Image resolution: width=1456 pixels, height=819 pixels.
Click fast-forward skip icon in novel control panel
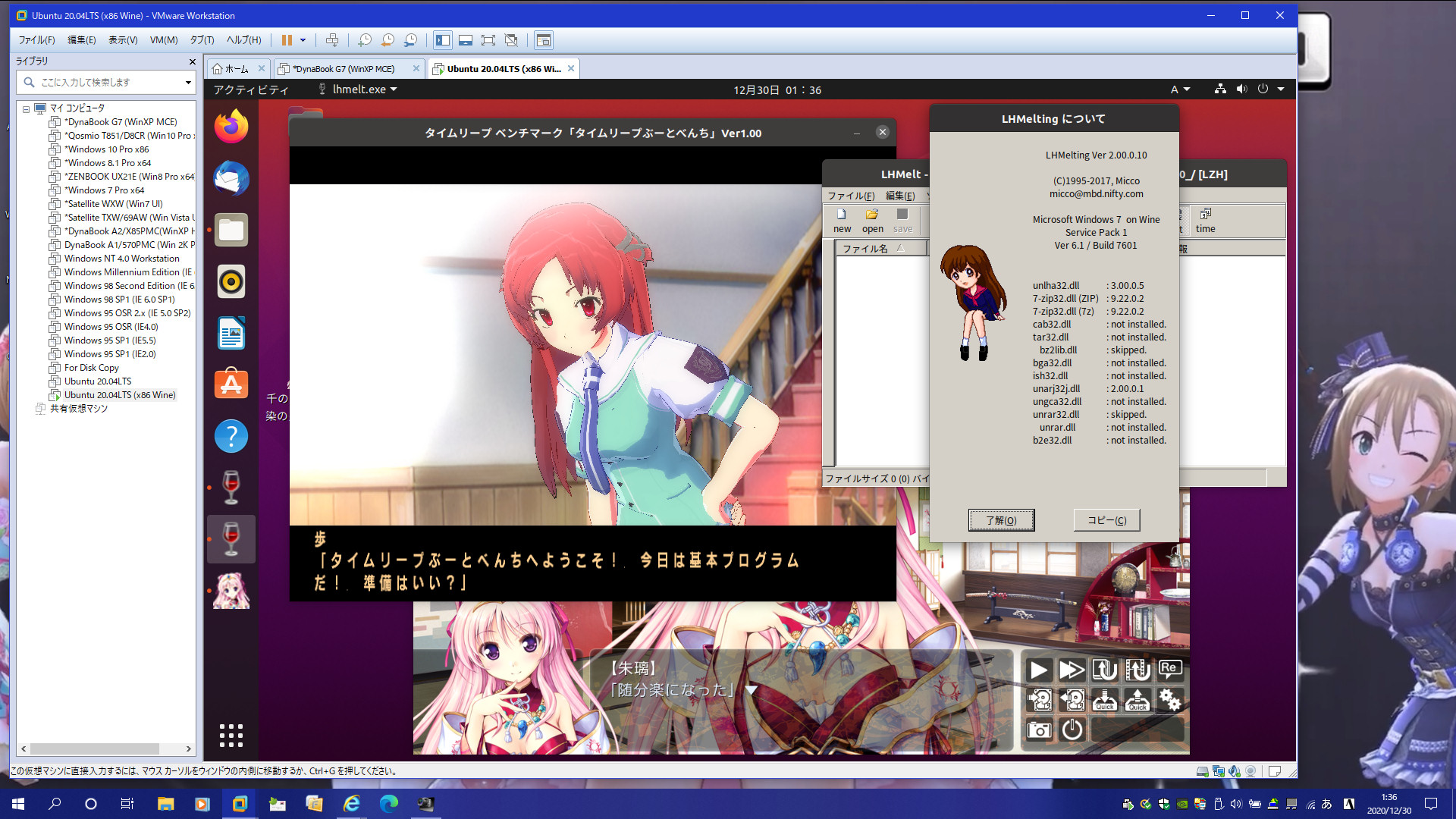coord(1072,670)
